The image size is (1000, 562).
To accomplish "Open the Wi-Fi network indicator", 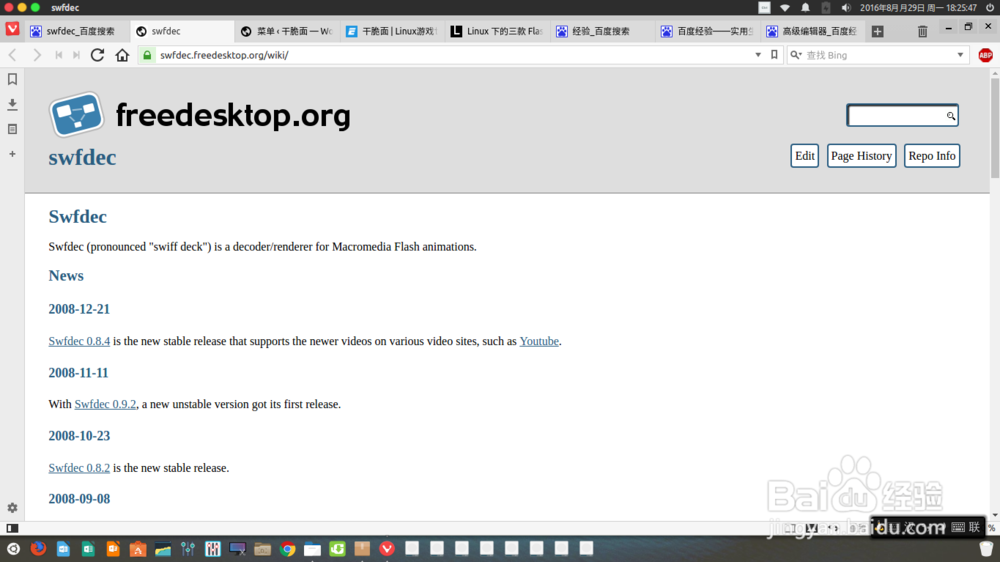I will 785,8.
